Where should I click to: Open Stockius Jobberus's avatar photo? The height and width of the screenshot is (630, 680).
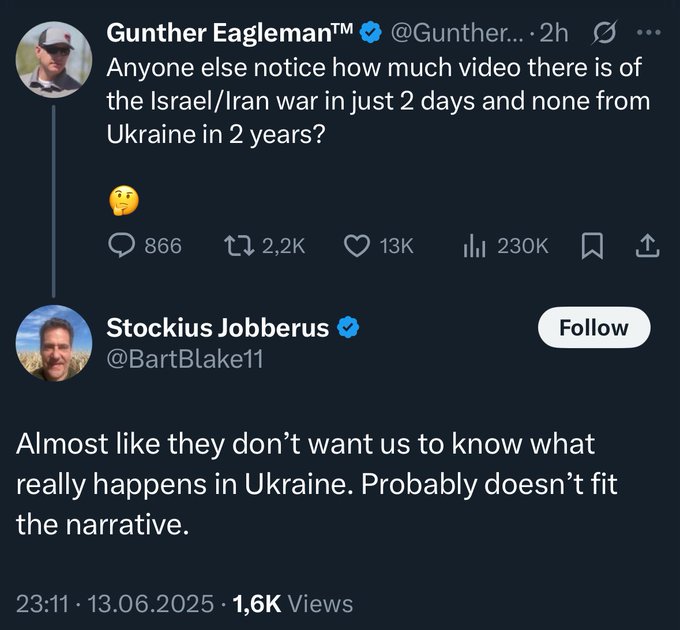[x=54, y=344]
